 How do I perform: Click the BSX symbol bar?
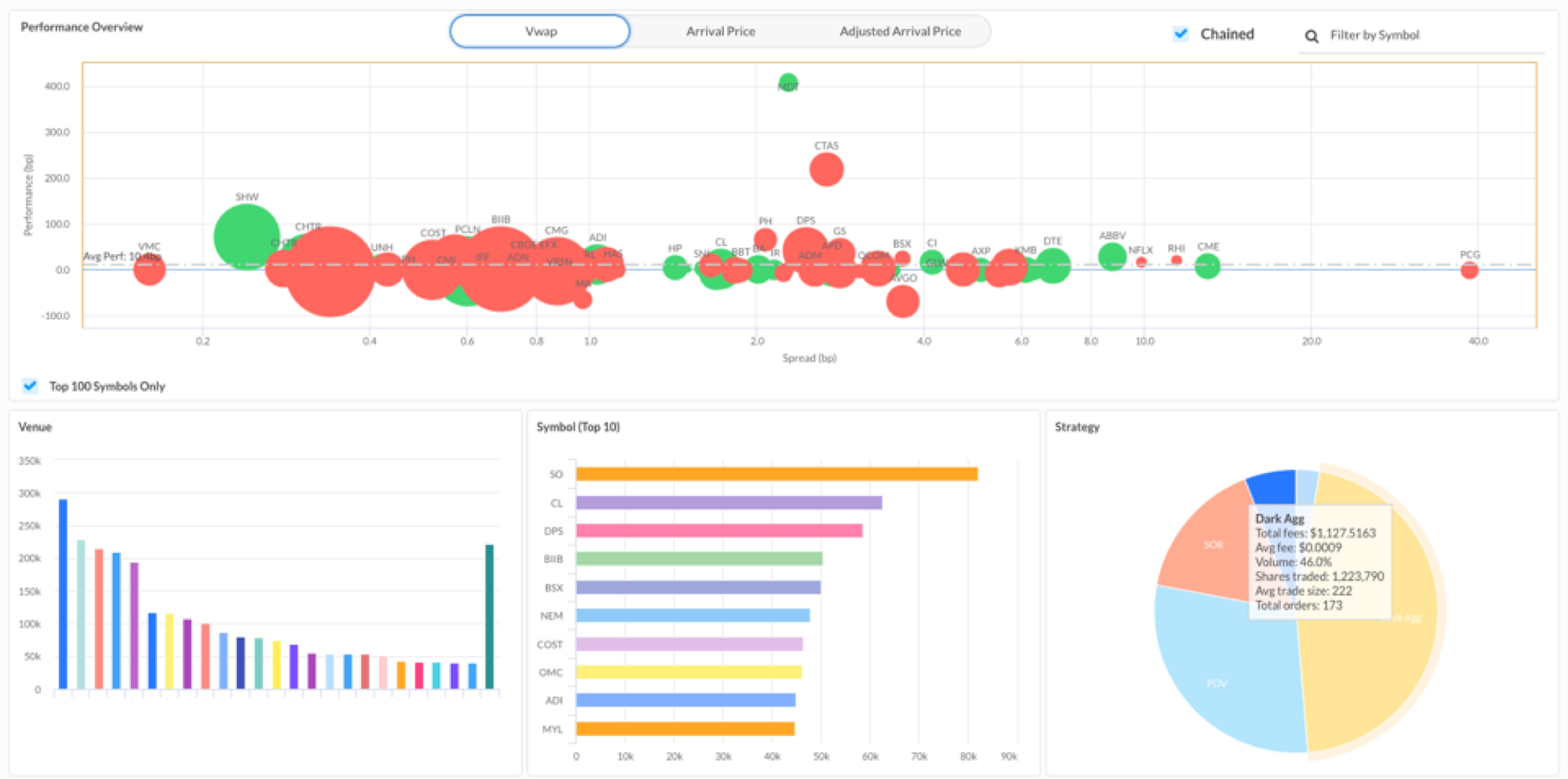pos(698,587)
